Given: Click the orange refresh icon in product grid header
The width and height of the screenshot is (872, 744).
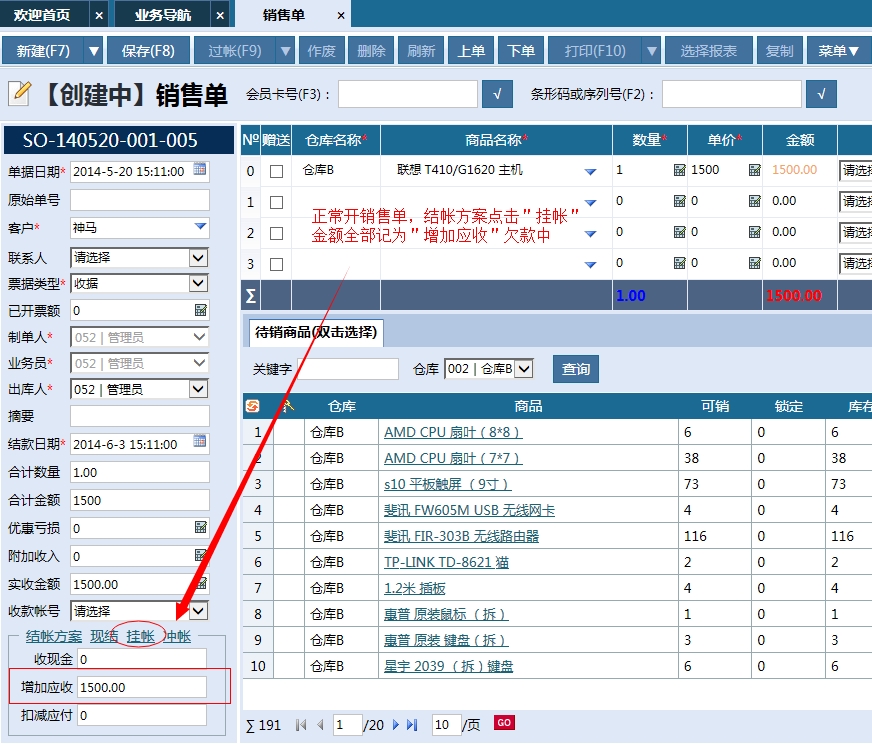Looking at the screenshot, I should coord(253,406).
